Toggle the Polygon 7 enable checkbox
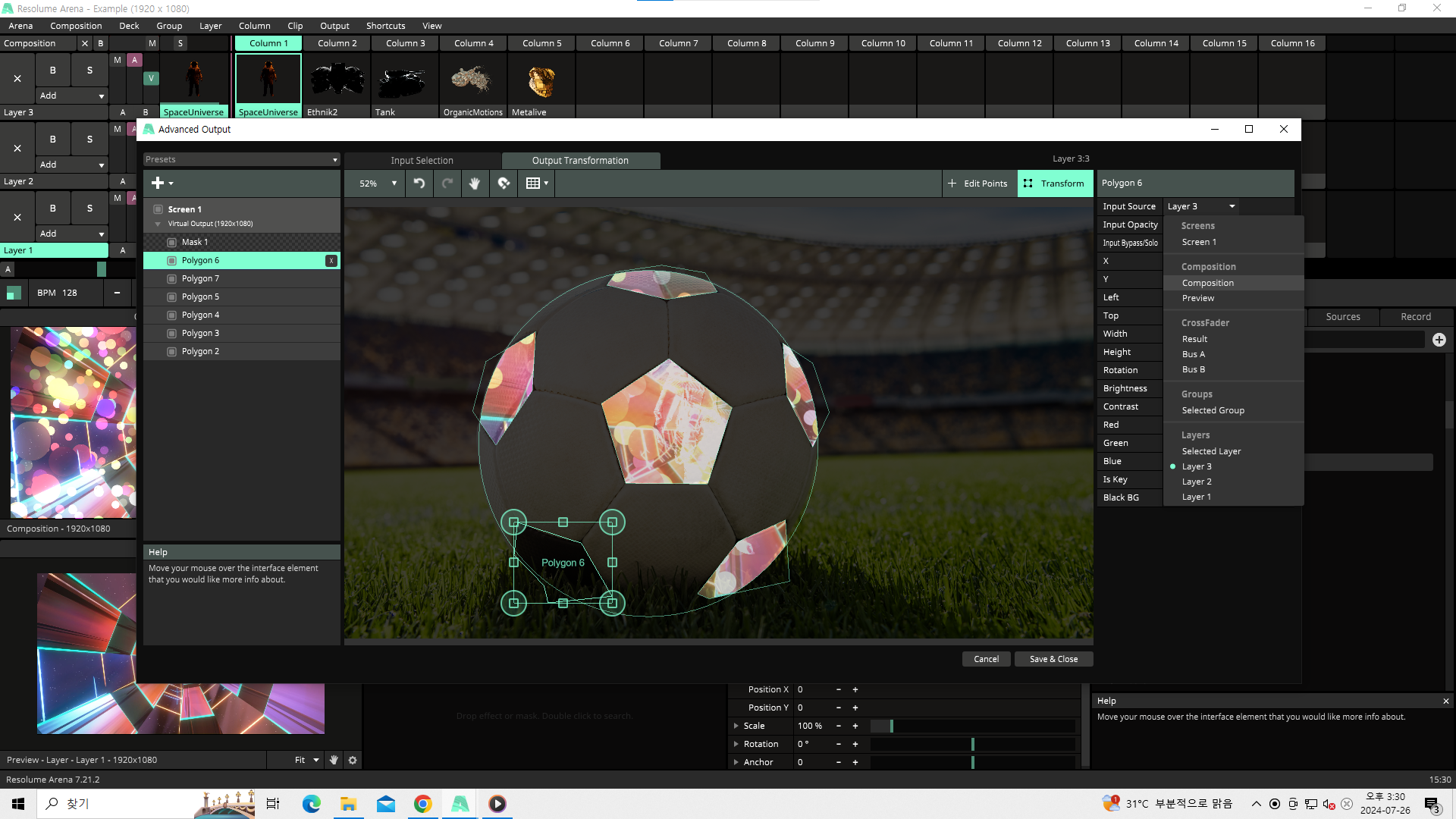Screen dimensions: 1456x819 [x=171, y=279]
